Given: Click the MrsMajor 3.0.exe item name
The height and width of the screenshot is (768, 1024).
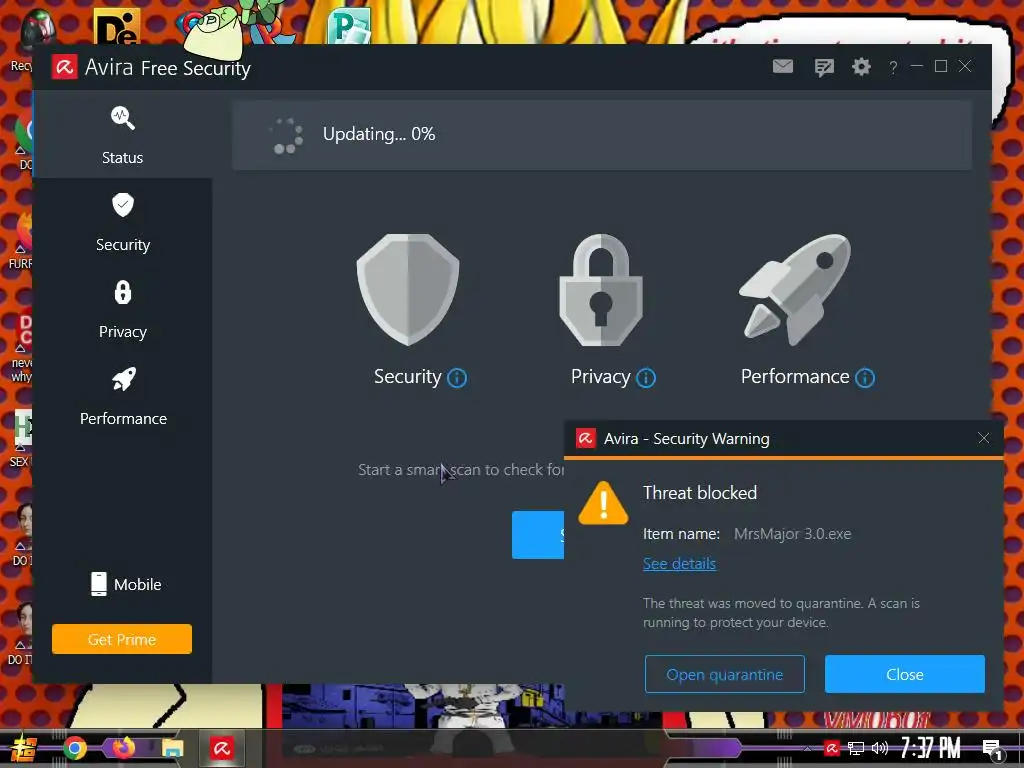Looking at the screenshot, I should pyautogui.click(x=792, y=534).
